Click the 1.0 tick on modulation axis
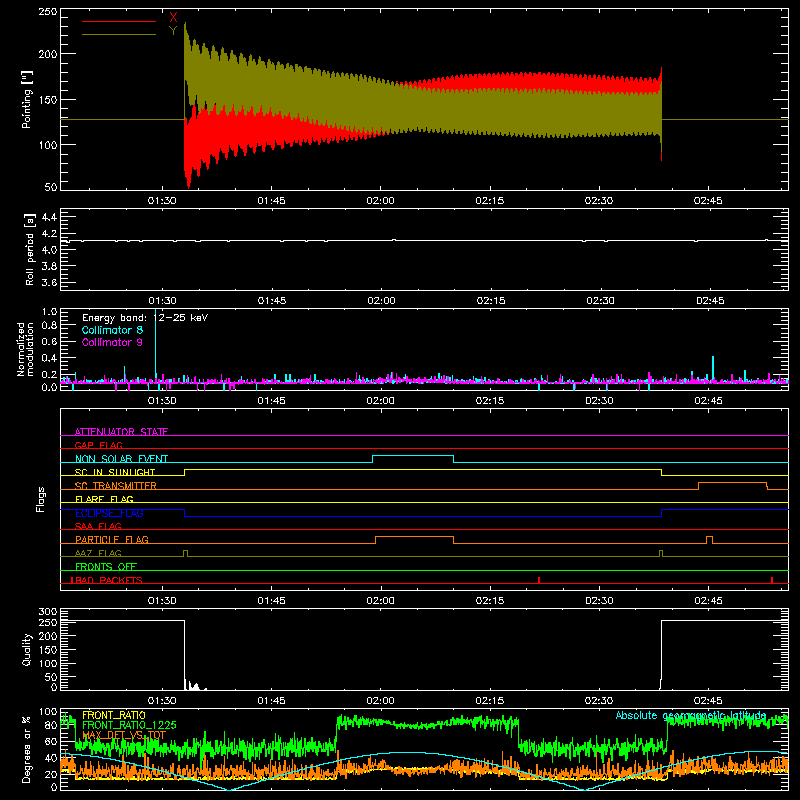 (49, 311)
